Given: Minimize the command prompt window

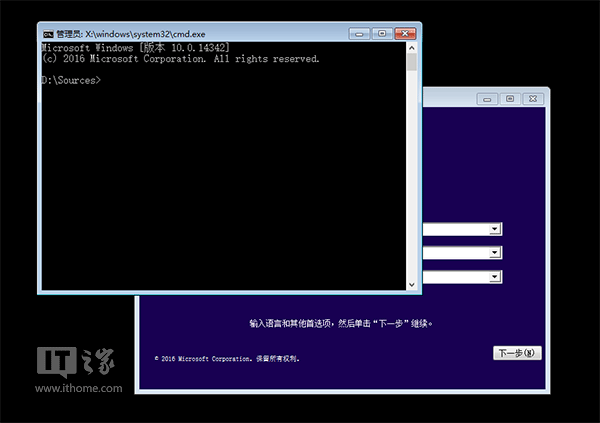Looking at the screenshot, I should tap(359, 33).
